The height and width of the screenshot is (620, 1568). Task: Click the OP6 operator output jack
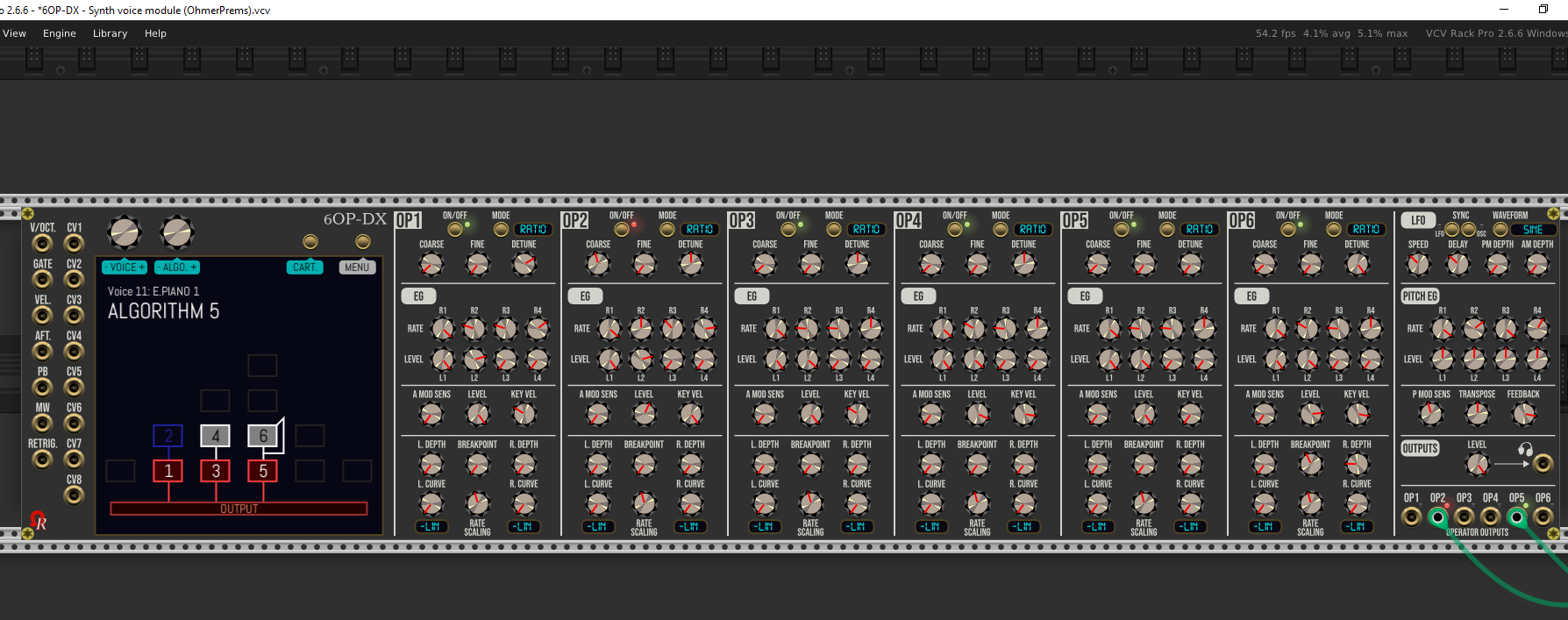(1543, 517)
